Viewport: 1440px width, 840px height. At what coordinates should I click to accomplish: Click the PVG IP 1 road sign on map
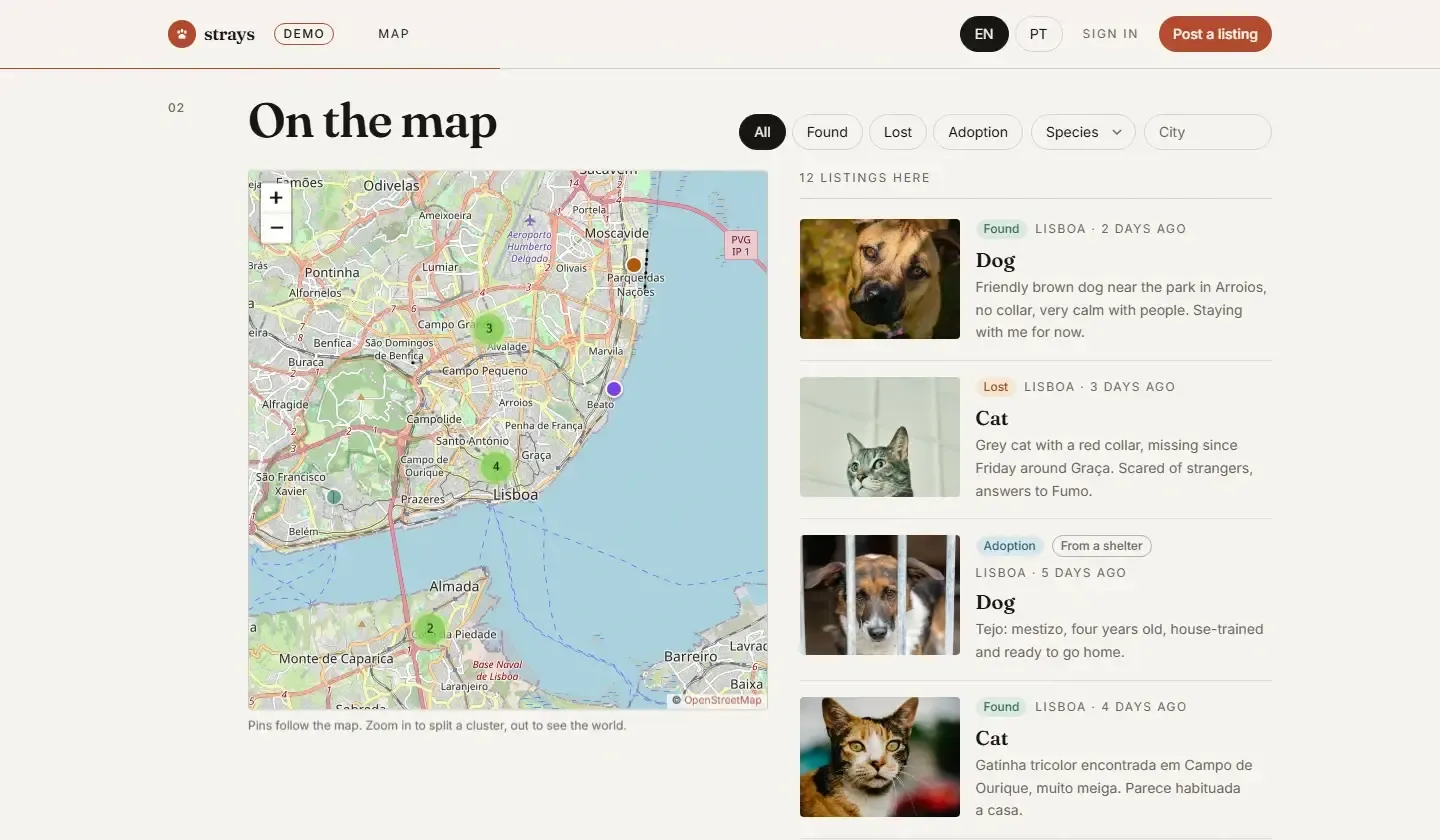click(x=741, y=246)
